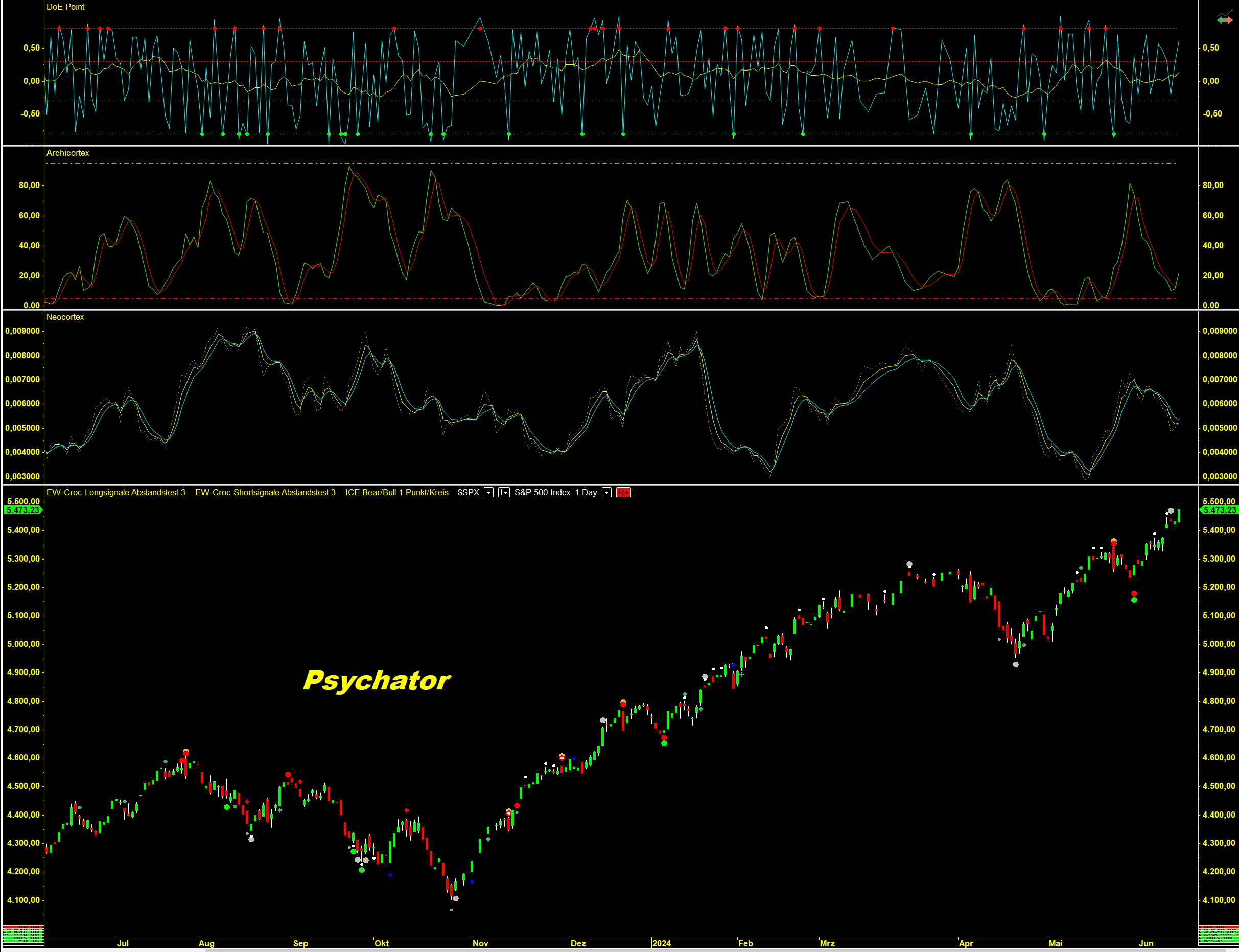The width and height of the screenshot is (1239, 952).
Task: Select the Archicortex indicator label
Action: [67, 153]
